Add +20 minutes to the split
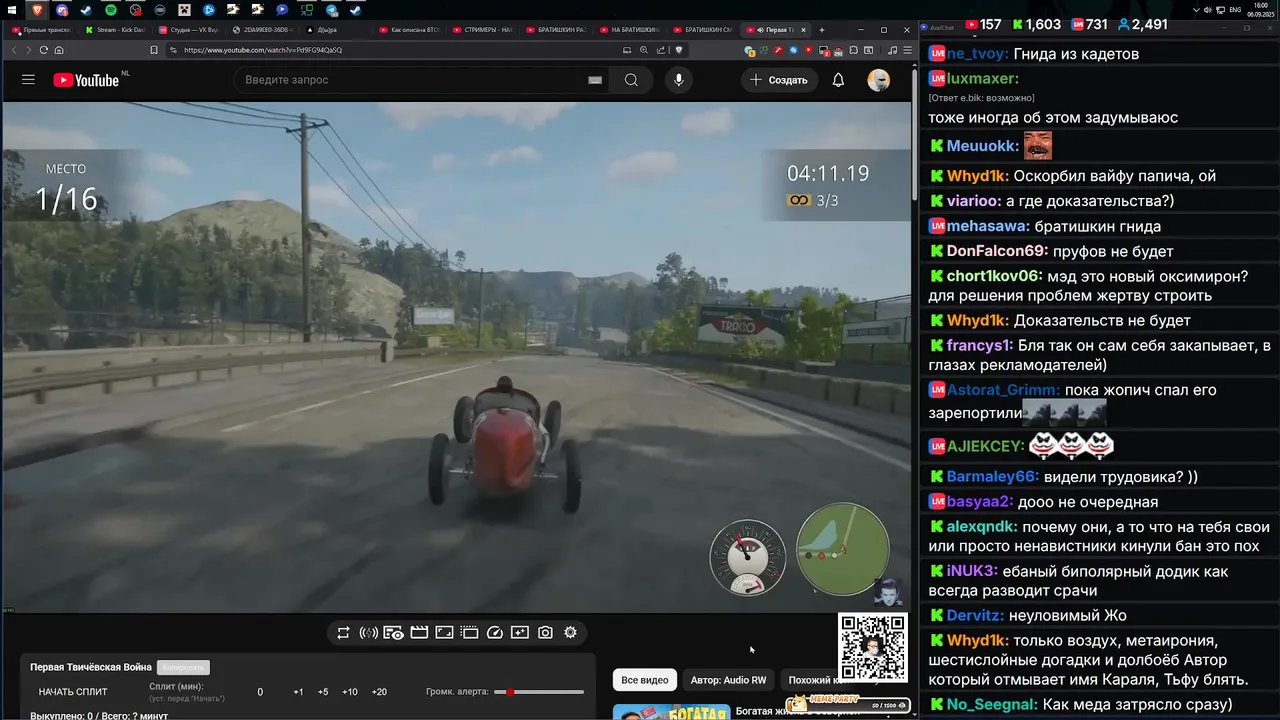Viewport: 1280px width, 720px height. (379, 692)
